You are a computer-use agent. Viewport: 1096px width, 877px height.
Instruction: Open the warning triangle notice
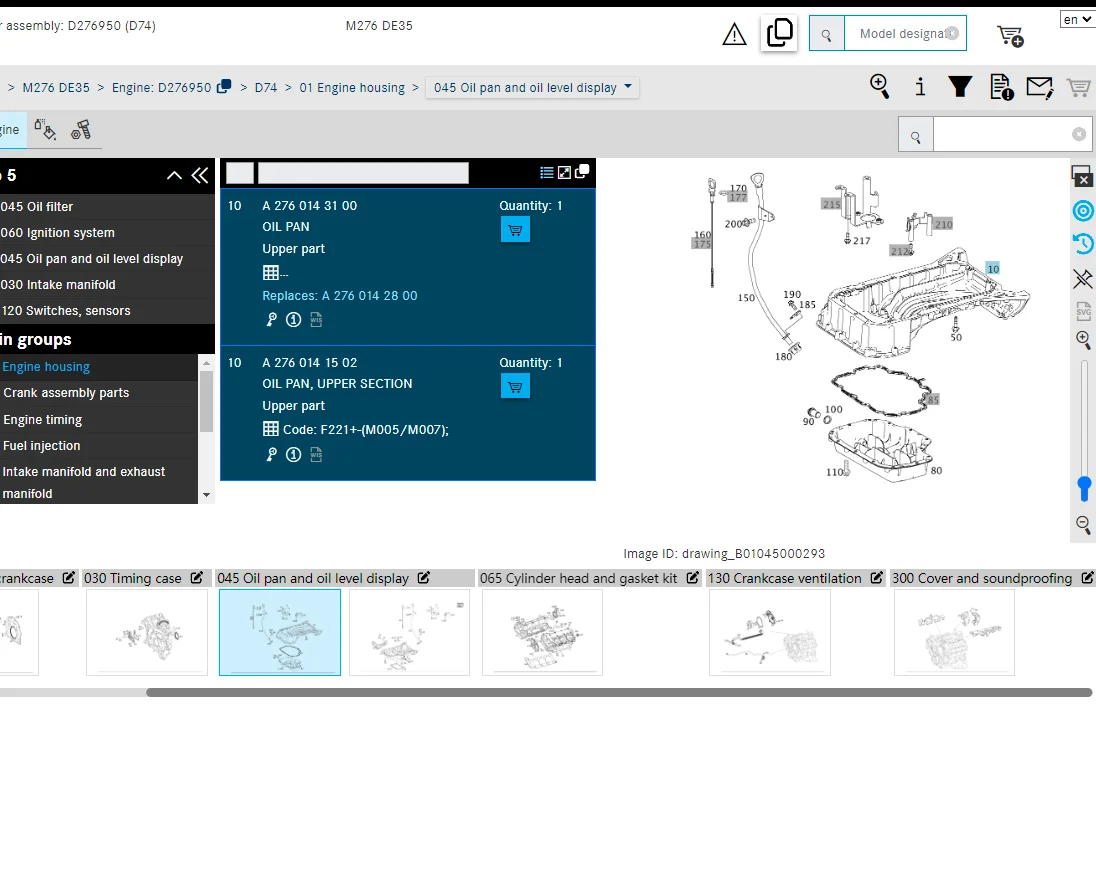pyautogui.click(x=734, y=34)
